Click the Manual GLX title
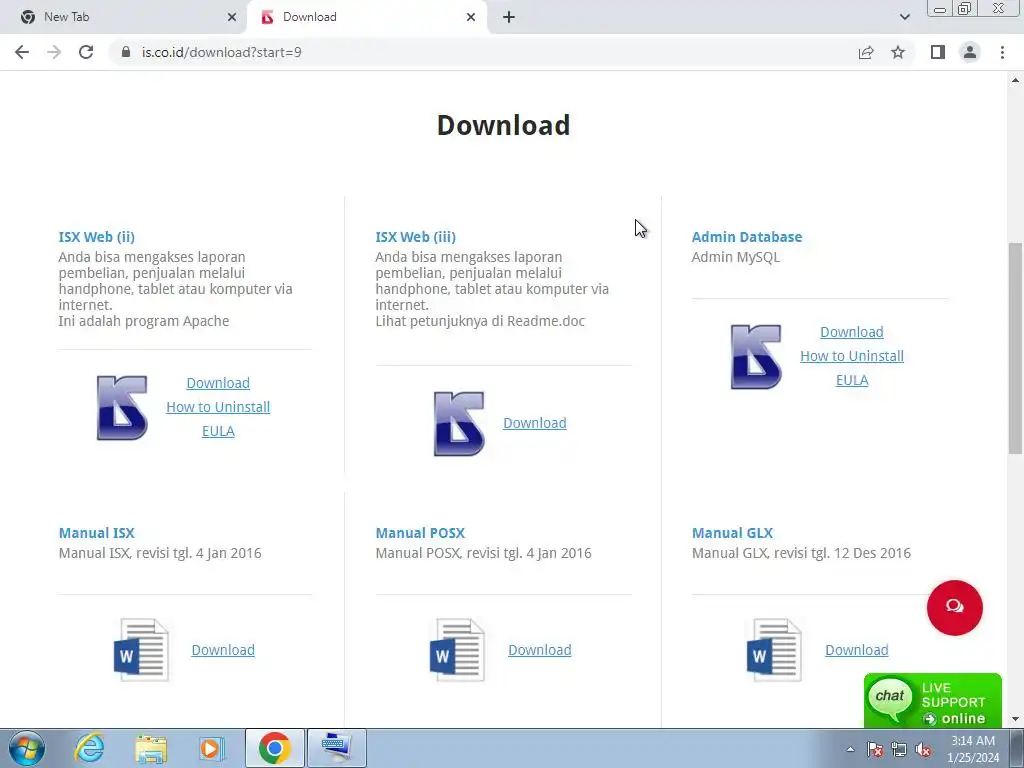The image size is (1024, 768). click(732, 533)
